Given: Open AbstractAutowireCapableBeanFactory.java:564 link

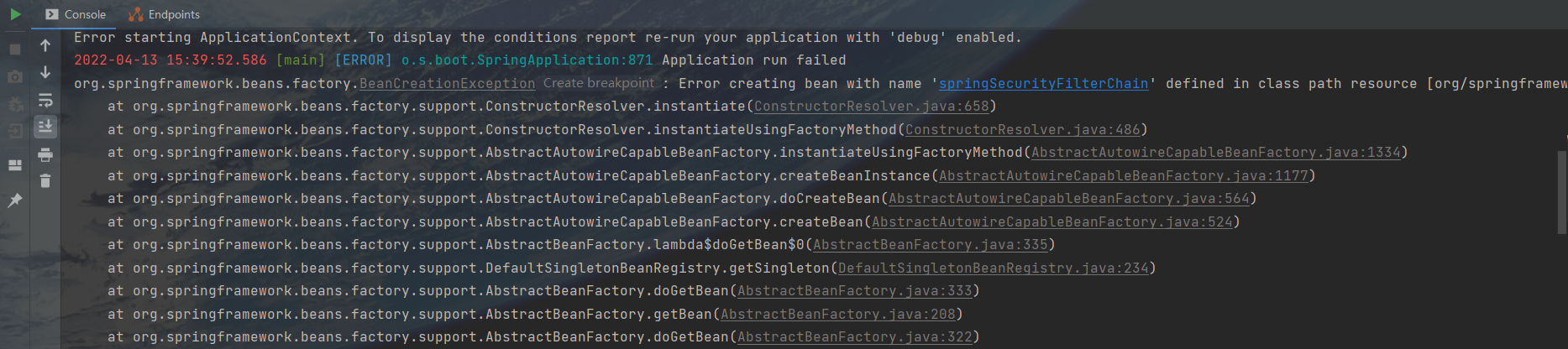Looking at the screenshot, I should click(x=1069, y=199).
